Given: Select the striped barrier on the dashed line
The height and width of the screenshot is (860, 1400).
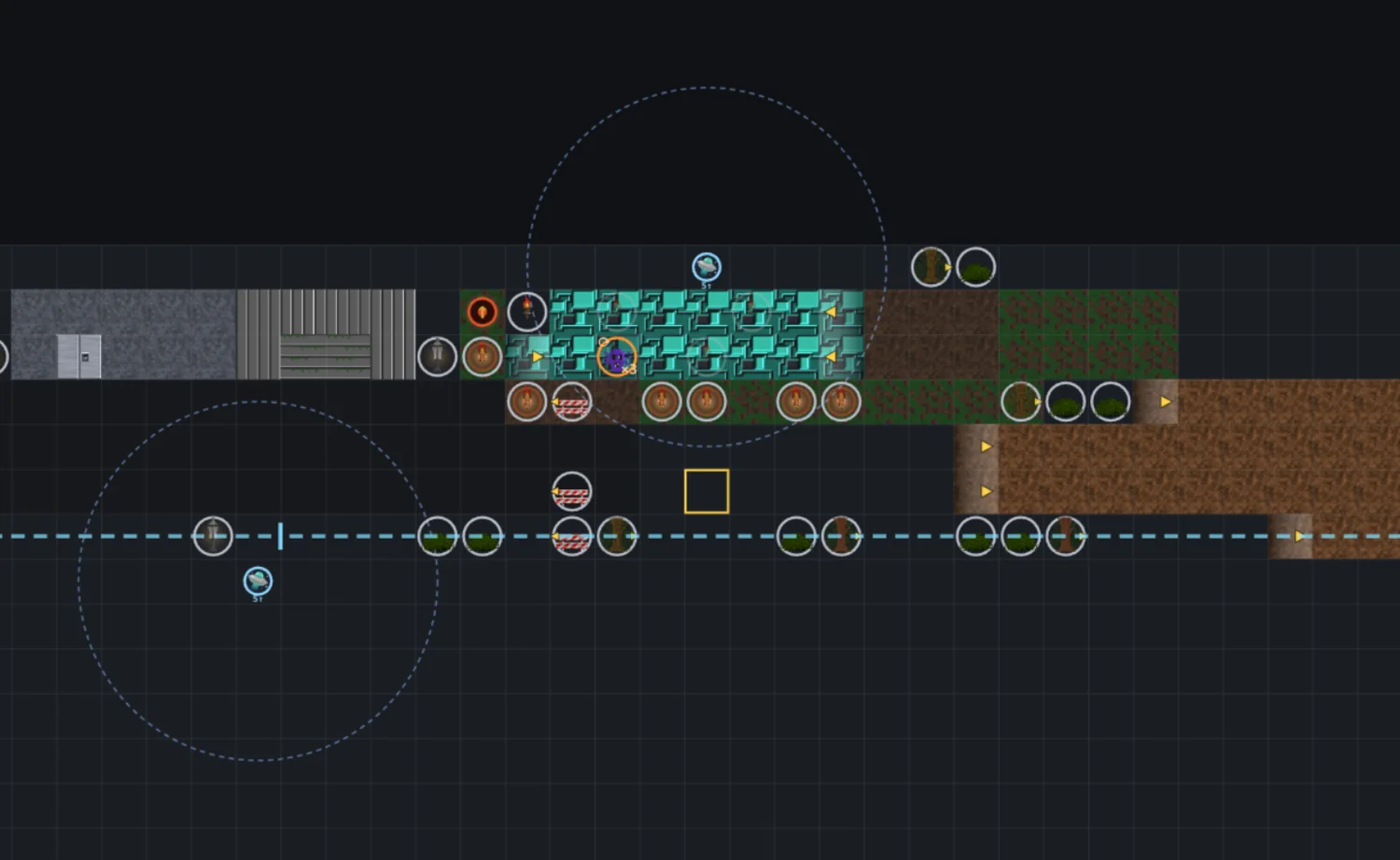Looking at the screenshot, I should (571, 536).
